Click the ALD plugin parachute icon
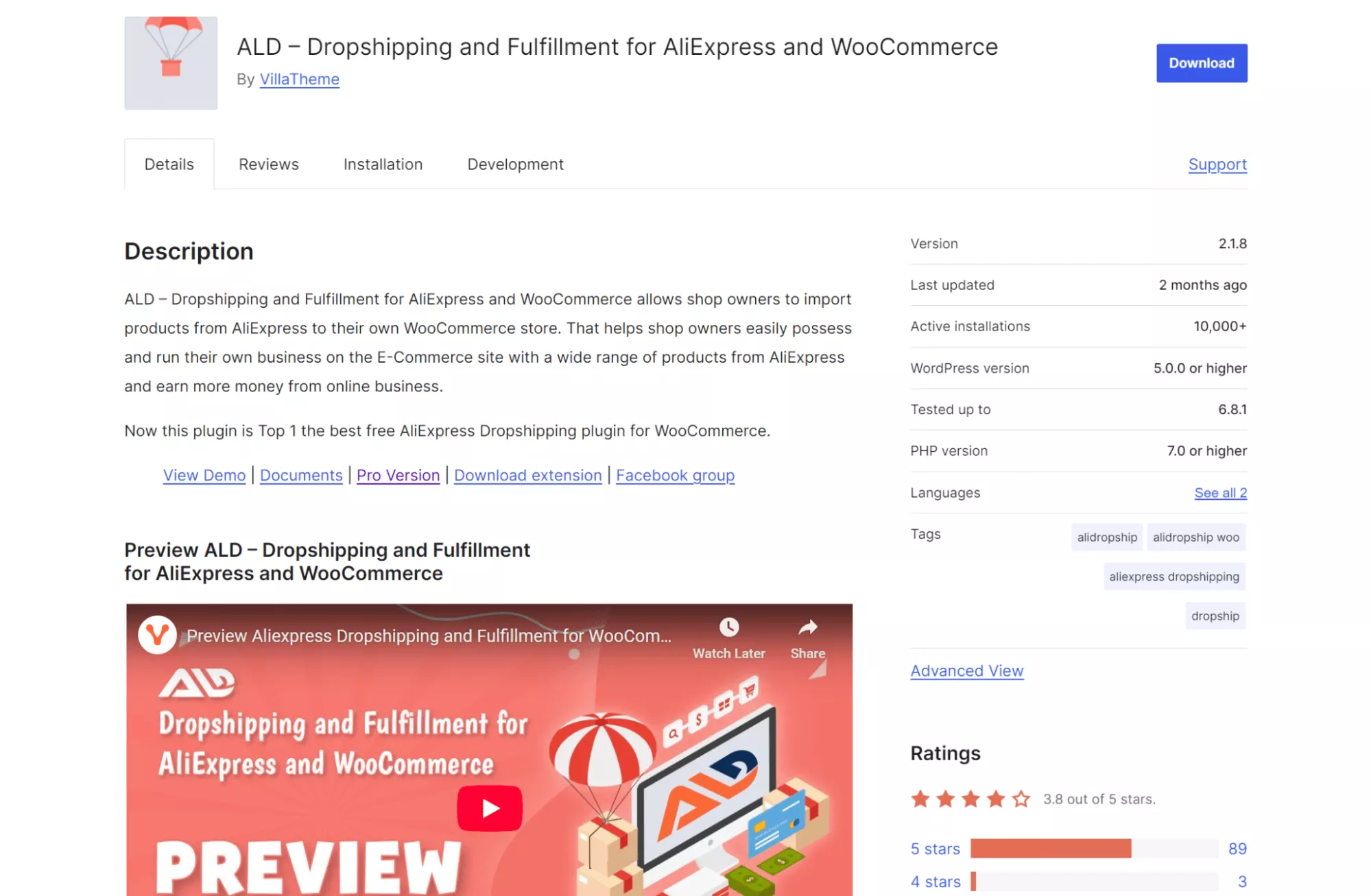1371x896 pixels. tap(171, 63)
